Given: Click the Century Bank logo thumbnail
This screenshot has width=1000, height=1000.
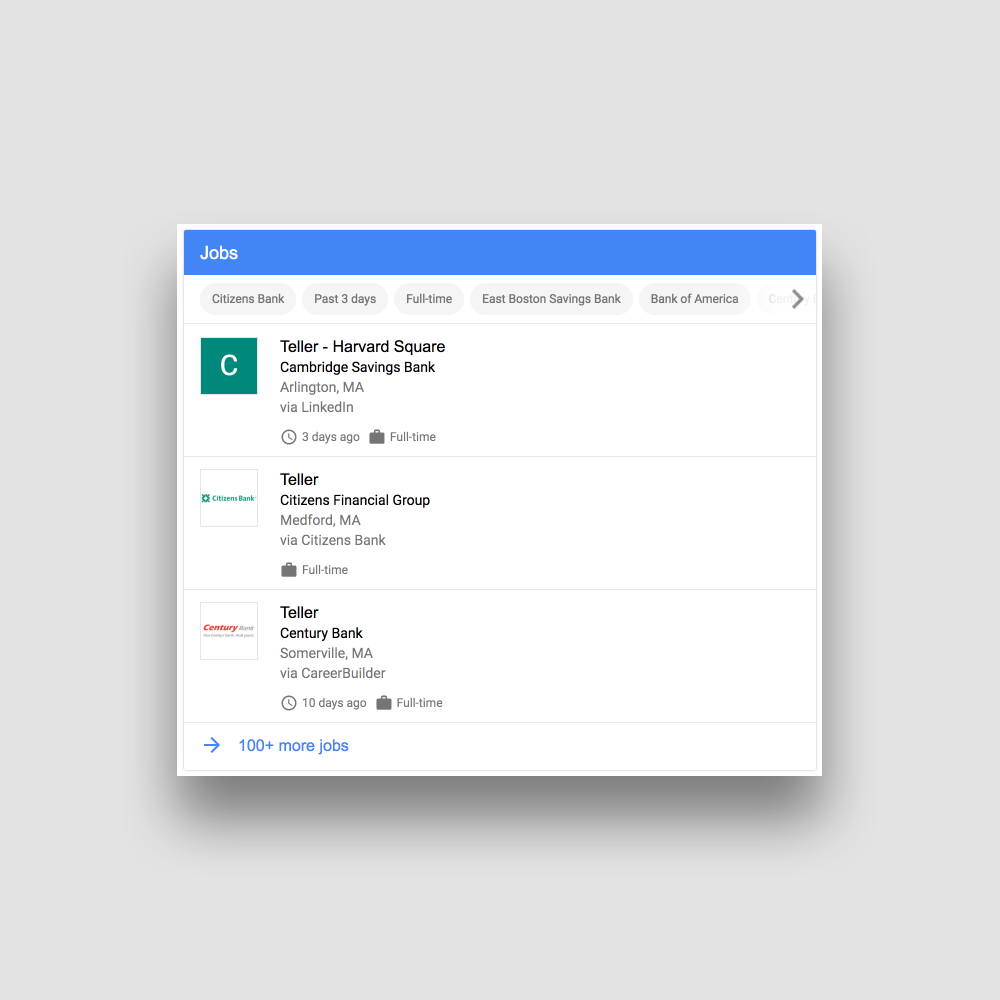Looking at the screenshot, I should (229, 631).
